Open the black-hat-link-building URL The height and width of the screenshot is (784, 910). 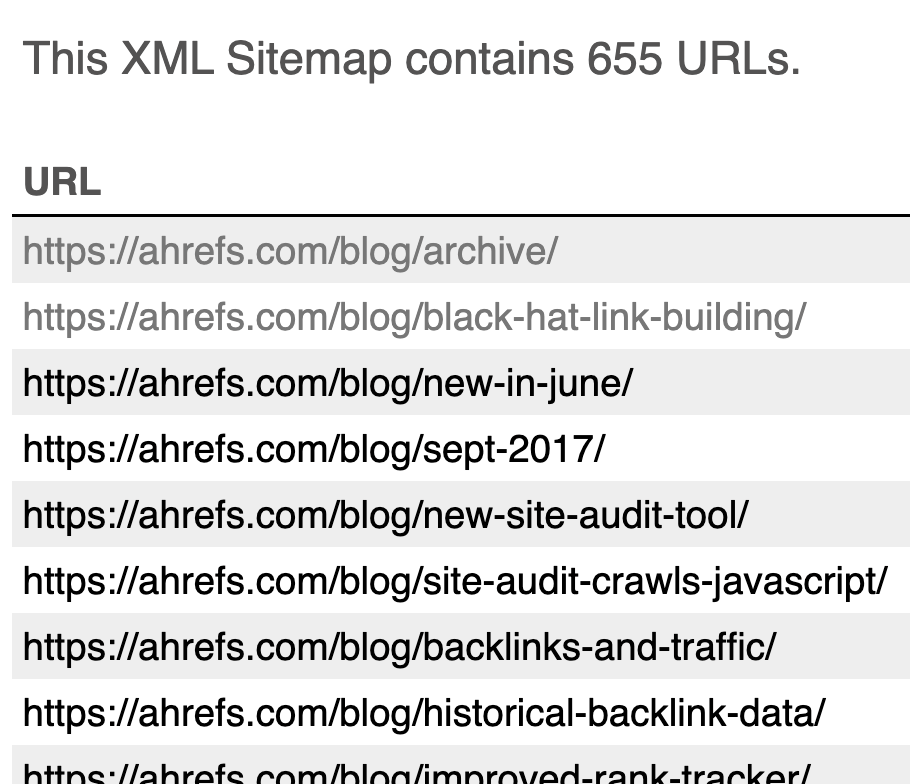[414, 317]
